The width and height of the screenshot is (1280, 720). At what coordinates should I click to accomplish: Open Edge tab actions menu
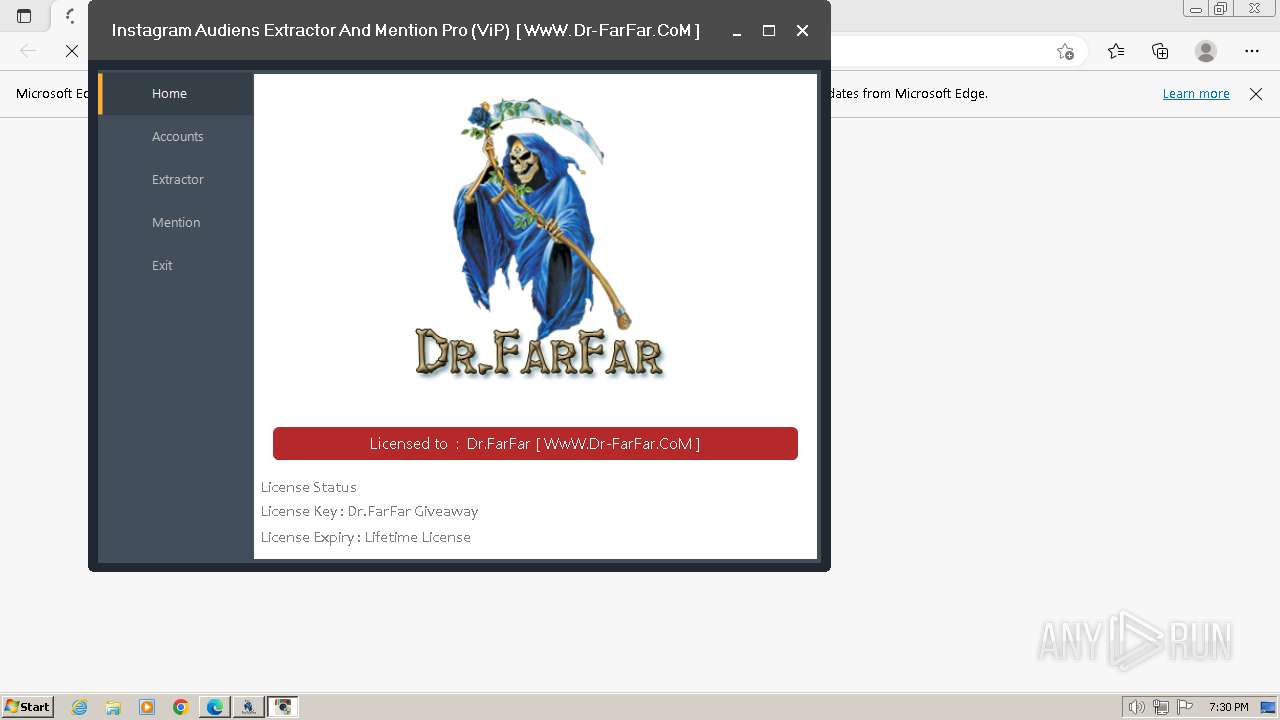click(x=24, y=16)
